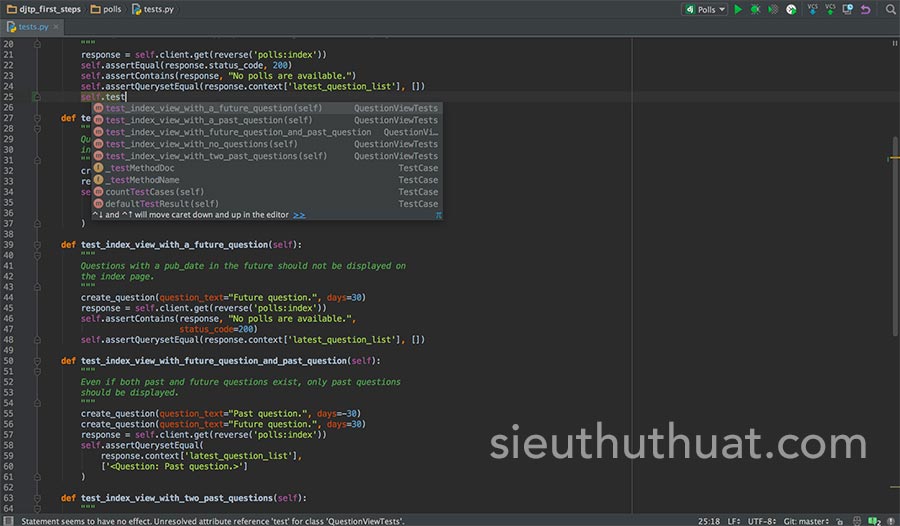This screenshot has width=900, height=526.
Task: Collapse the fold marker at line 63
Action: click(x=37, y=498)
